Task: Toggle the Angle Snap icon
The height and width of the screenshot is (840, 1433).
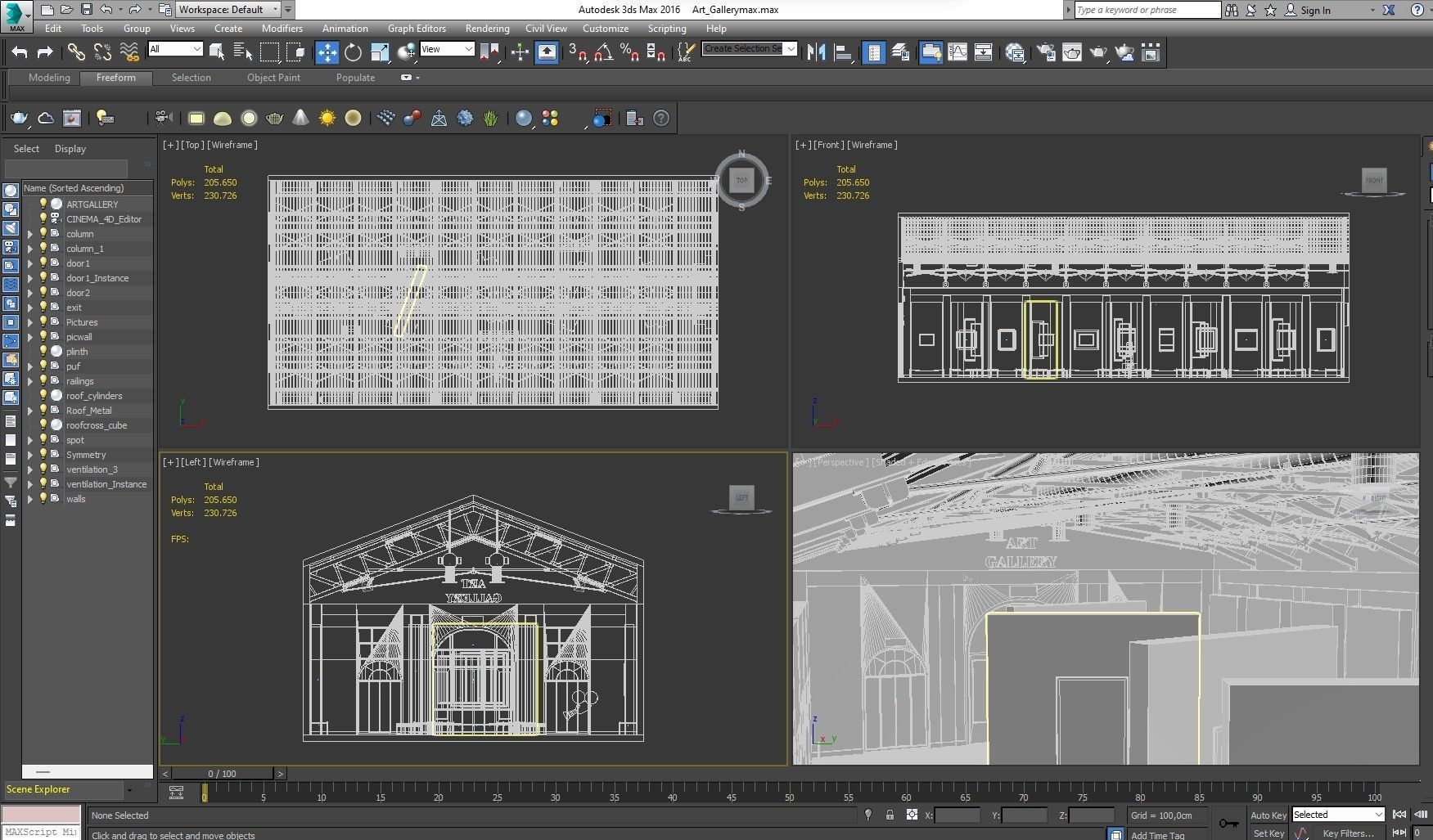Action: coord(603,53)
